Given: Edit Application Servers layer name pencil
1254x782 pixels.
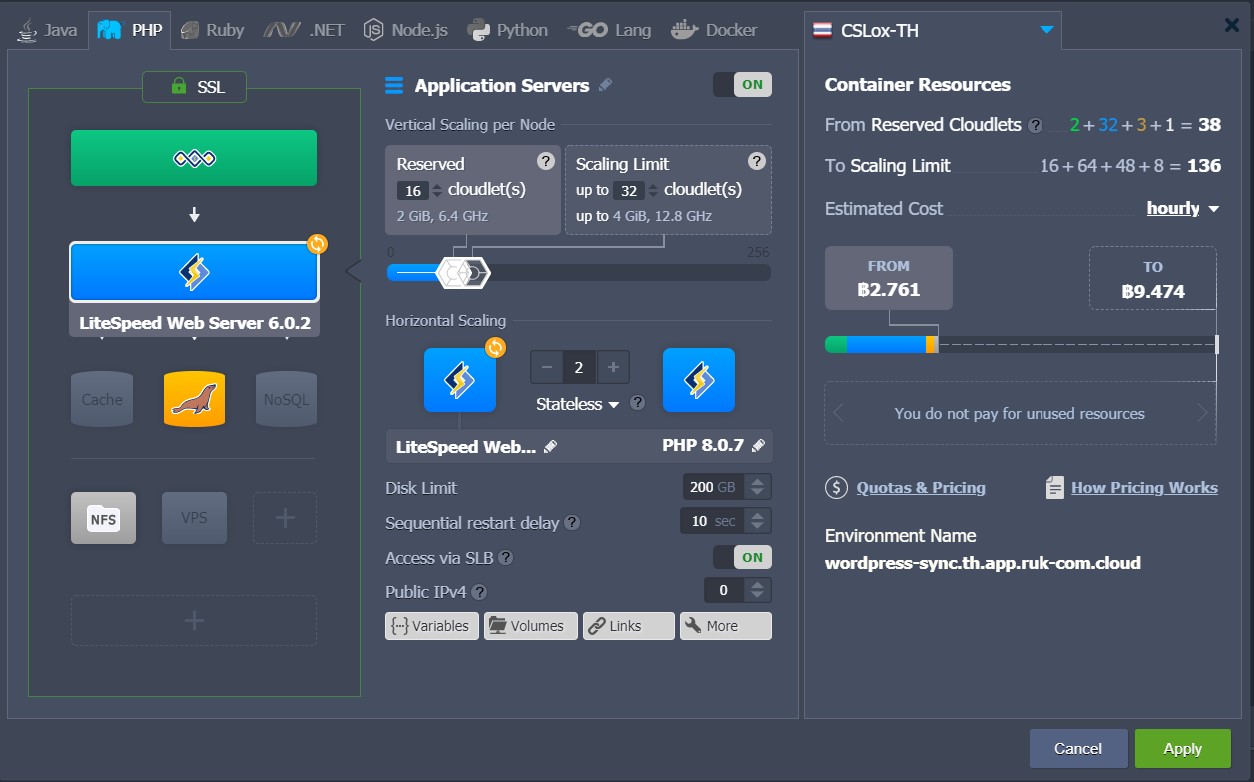Looking at the screenshot, I should click(x=605, y=85).
